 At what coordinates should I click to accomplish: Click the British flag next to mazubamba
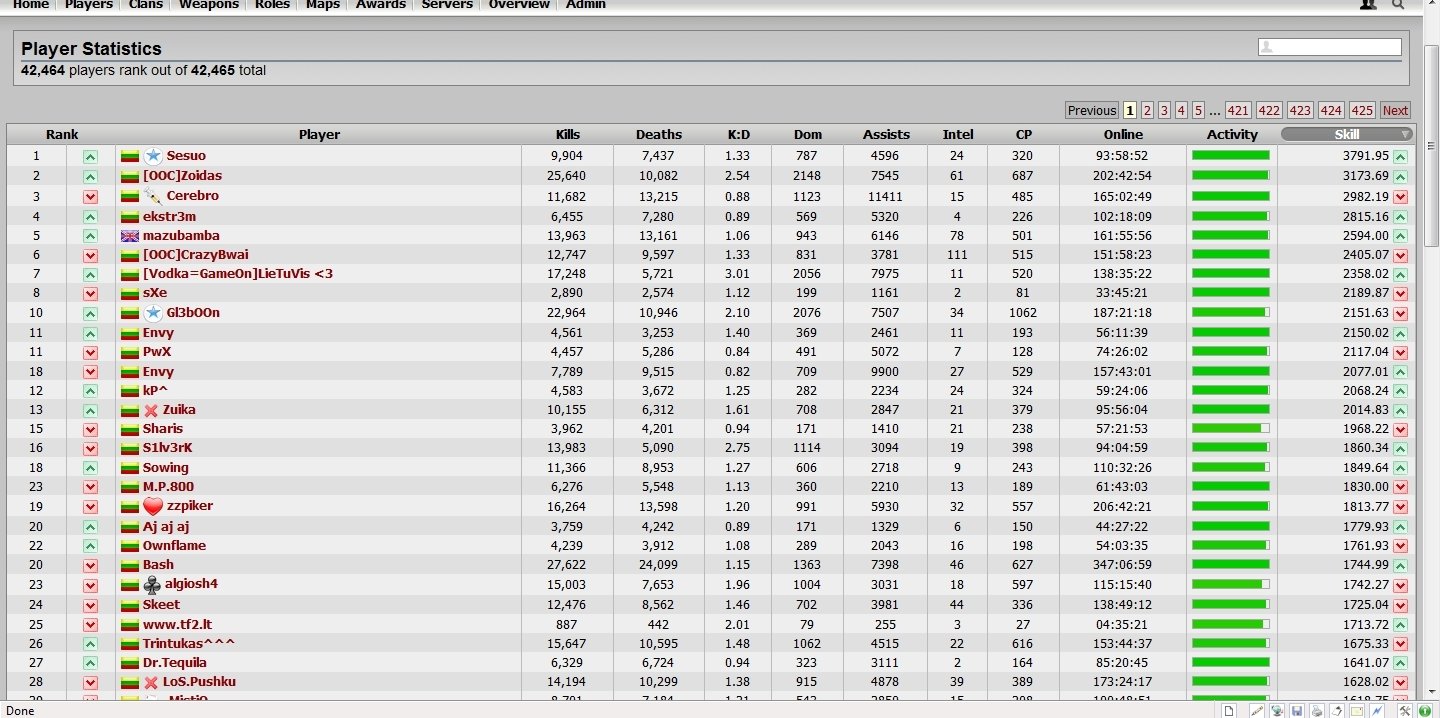(129, 236)
